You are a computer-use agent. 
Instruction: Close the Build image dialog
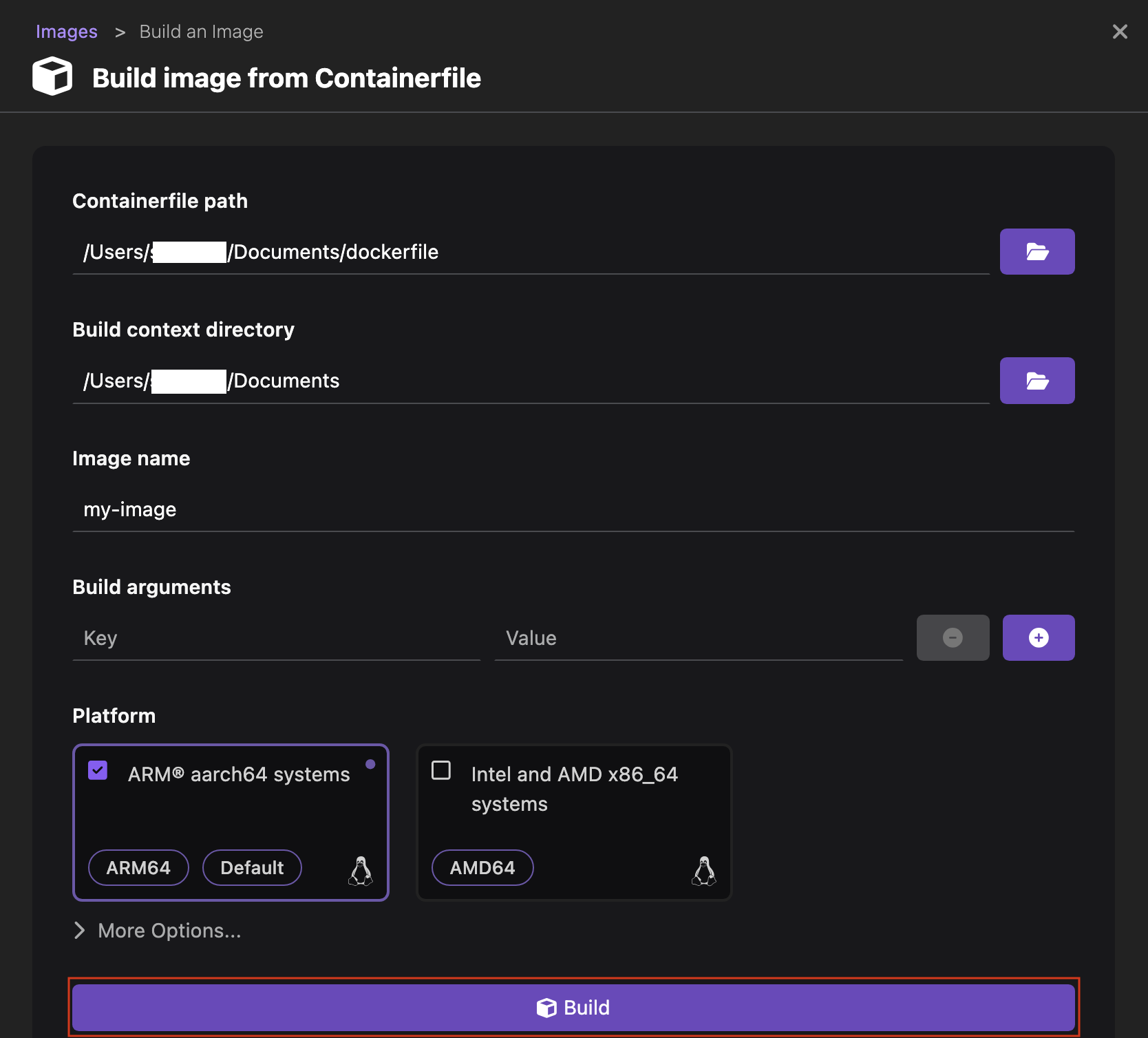(1120, 31)
